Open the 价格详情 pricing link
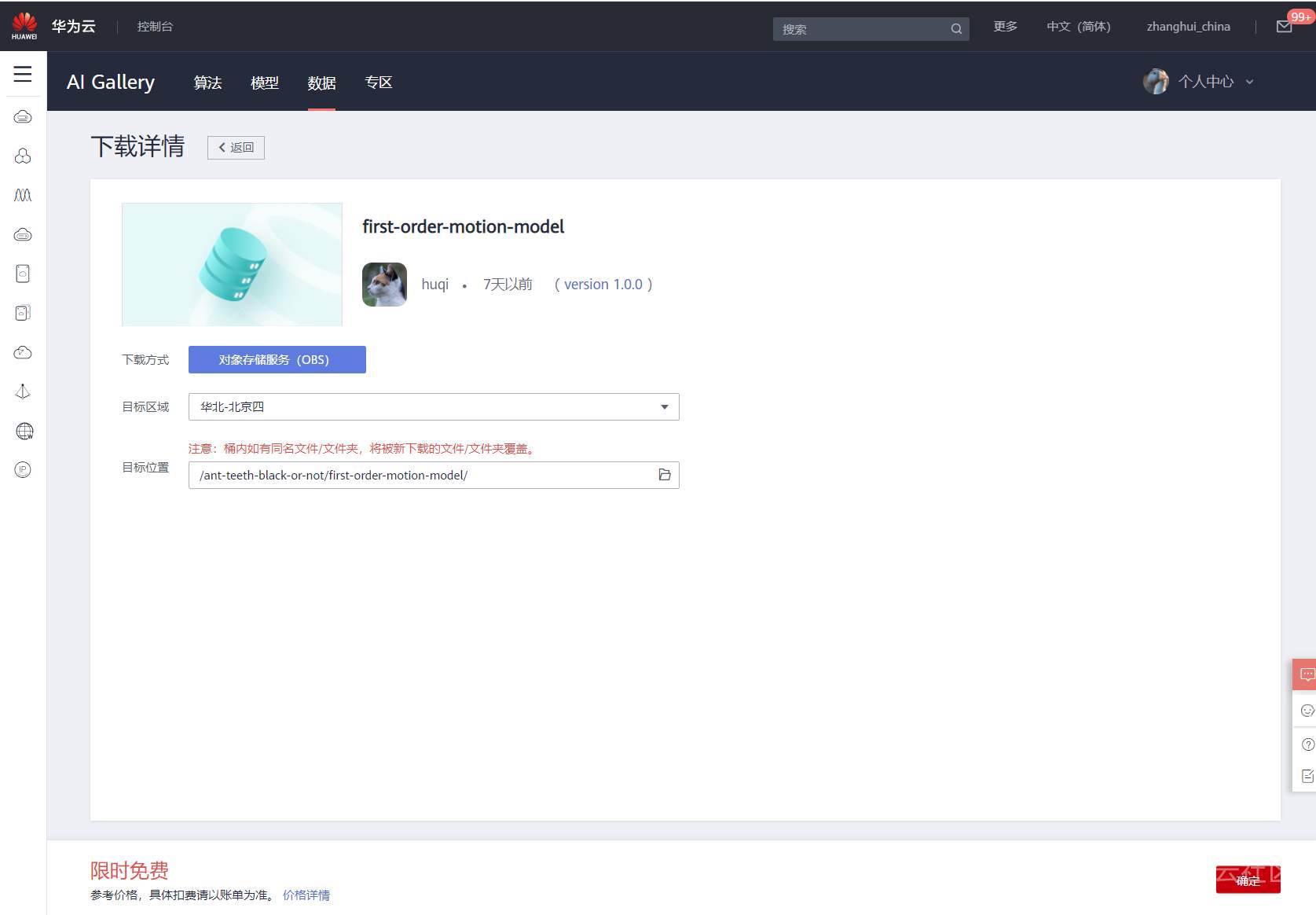 [306, 895]
